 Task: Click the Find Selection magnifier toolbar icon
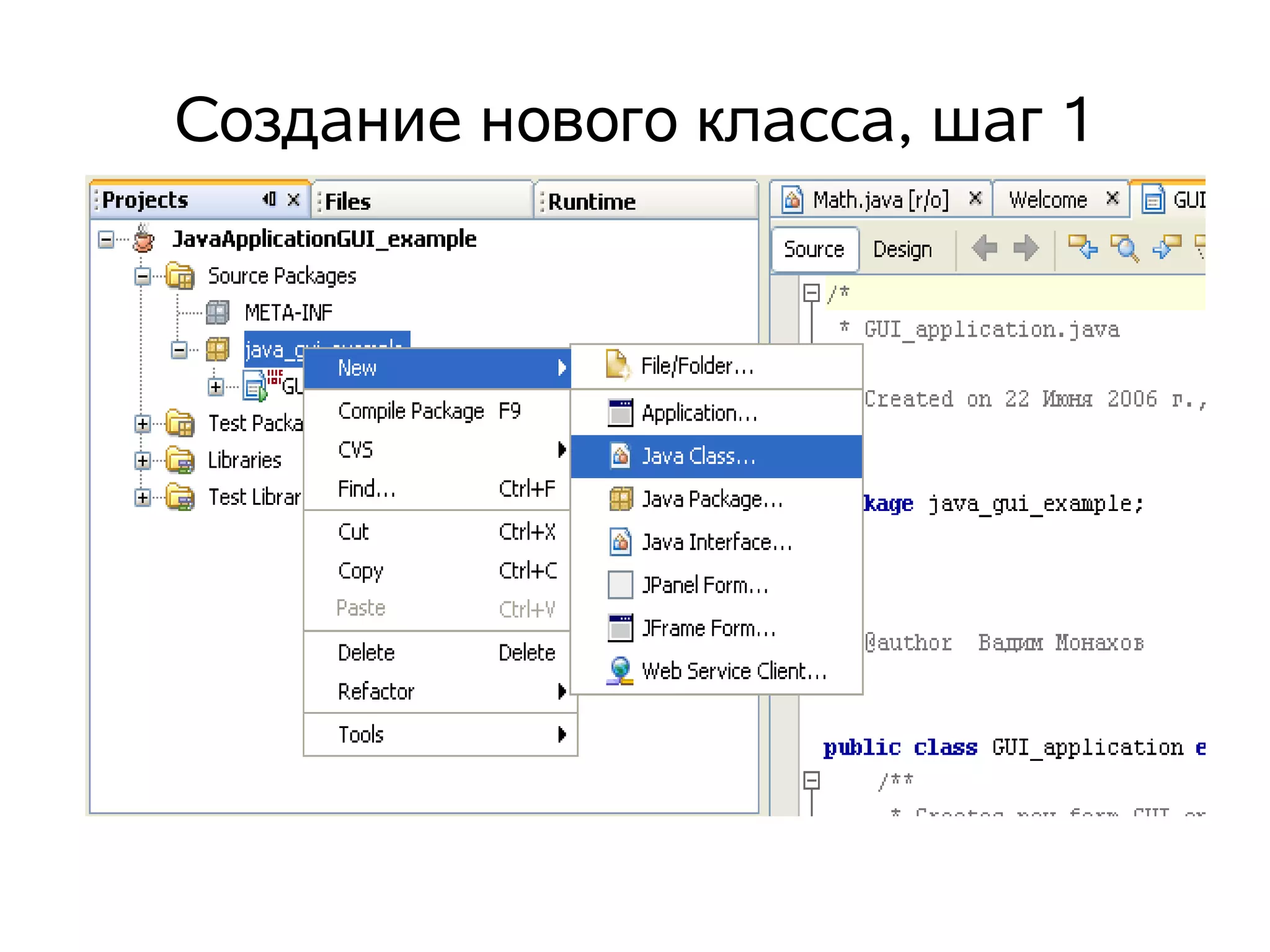[x=1124, y=248]
